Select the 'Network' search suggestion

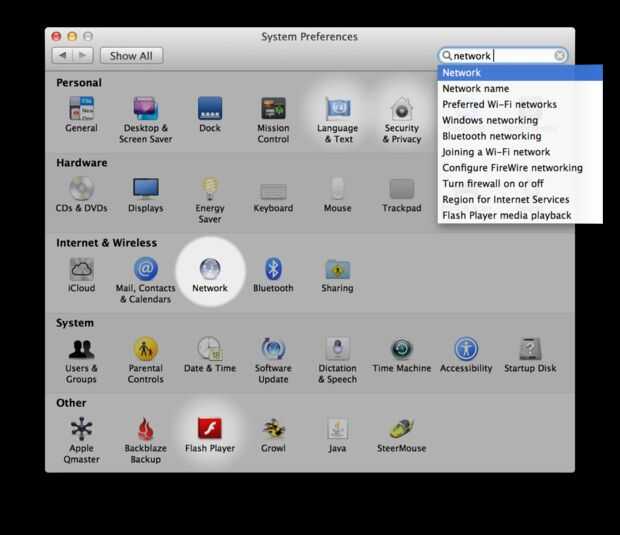tap(520, 73)
